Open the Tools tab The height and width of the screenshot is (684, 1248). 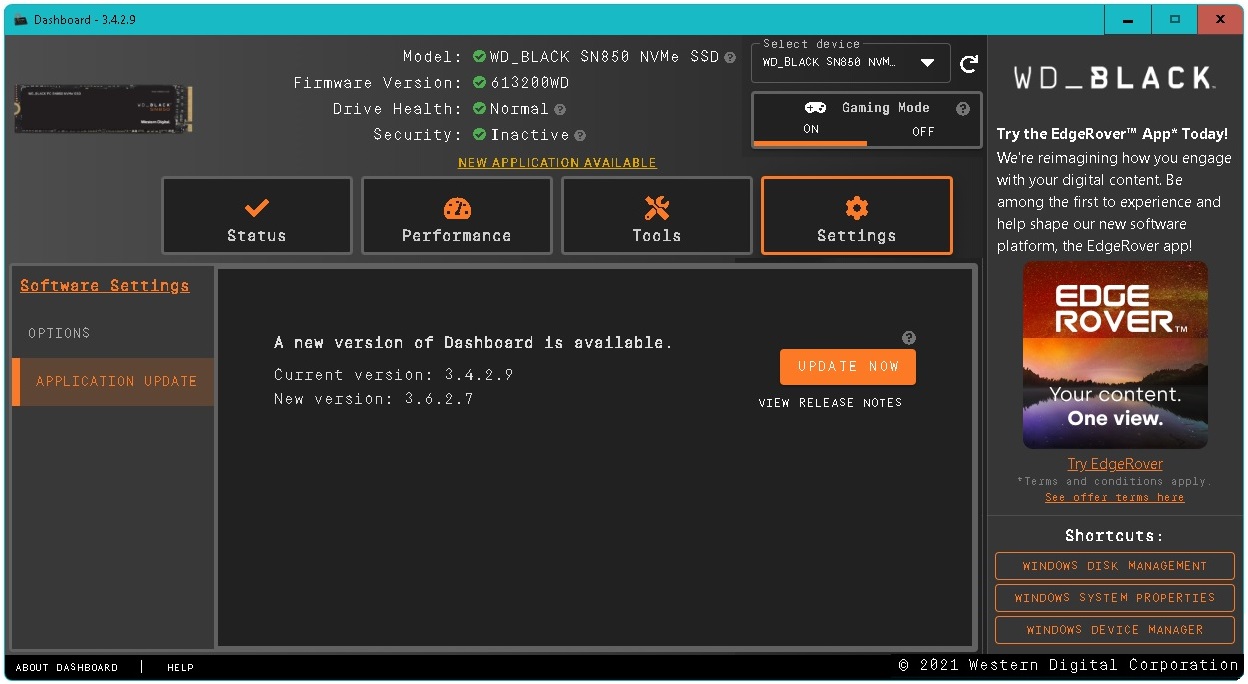[657, 216]
